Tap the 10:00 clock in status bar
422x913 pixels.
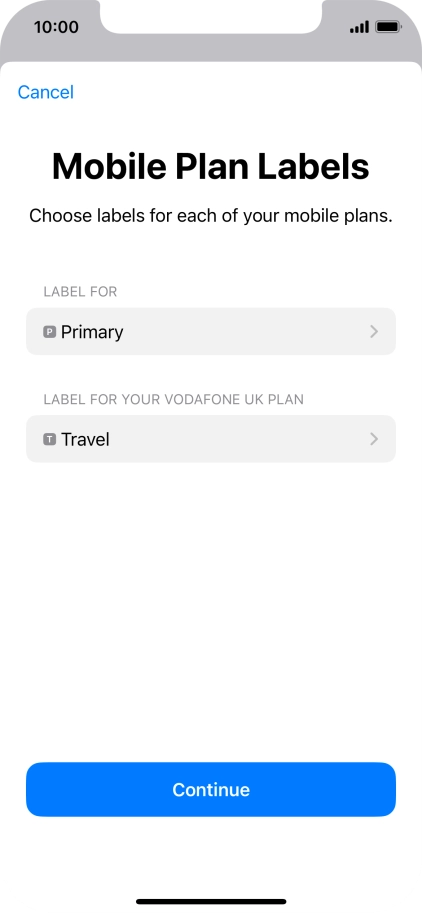click(56, 27)
